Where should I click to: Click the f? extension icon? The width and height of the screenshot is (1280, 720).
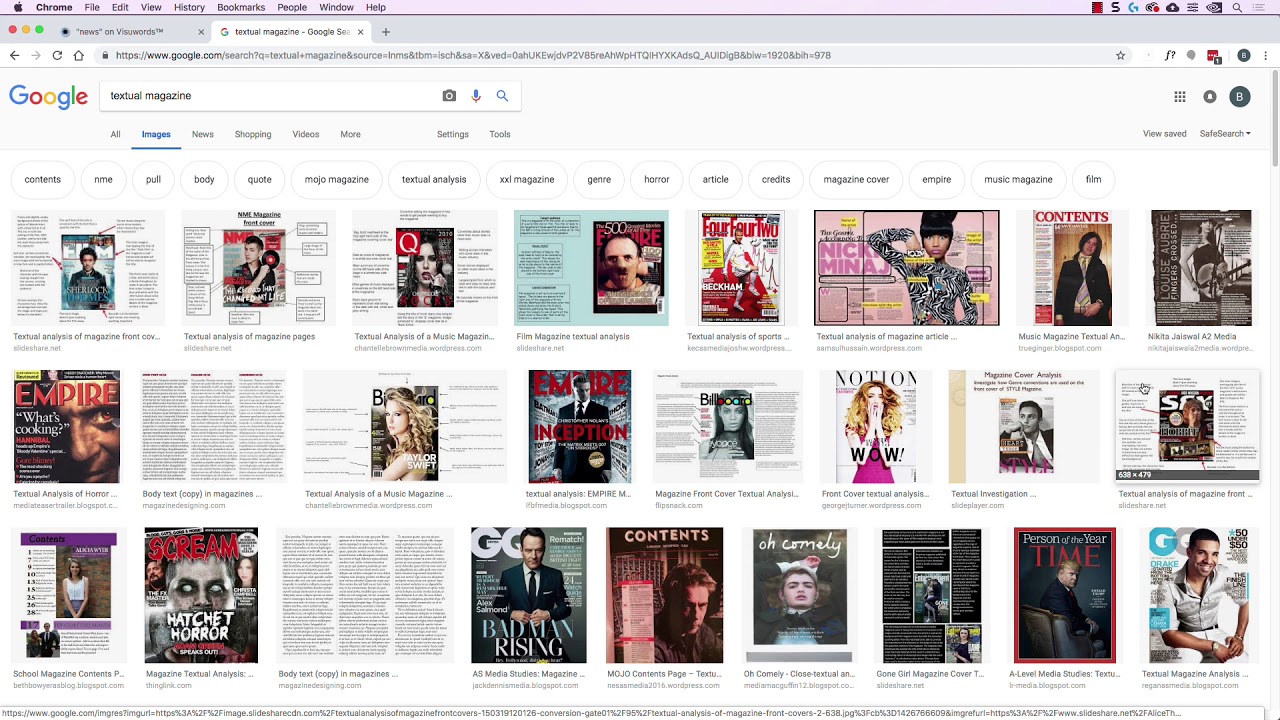(x=1170, y=56)
